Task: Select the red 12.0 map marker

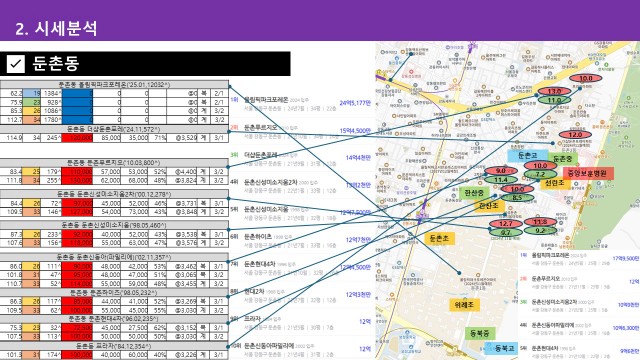Action: [x=575, y=135]
